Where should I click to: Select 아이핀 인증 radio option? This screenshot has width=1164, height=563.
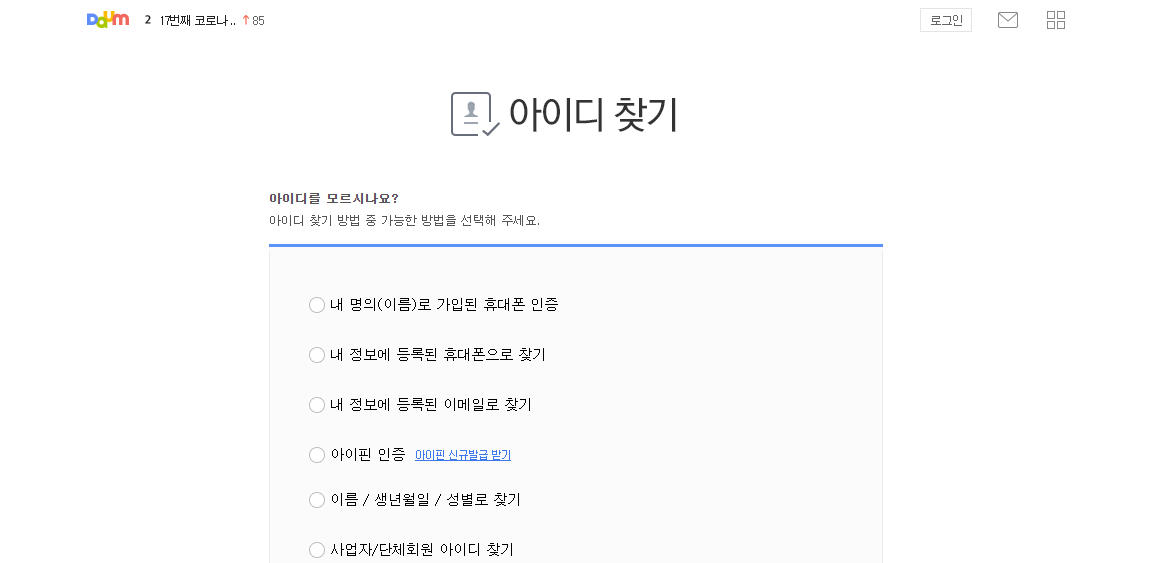tap(317, 455)
